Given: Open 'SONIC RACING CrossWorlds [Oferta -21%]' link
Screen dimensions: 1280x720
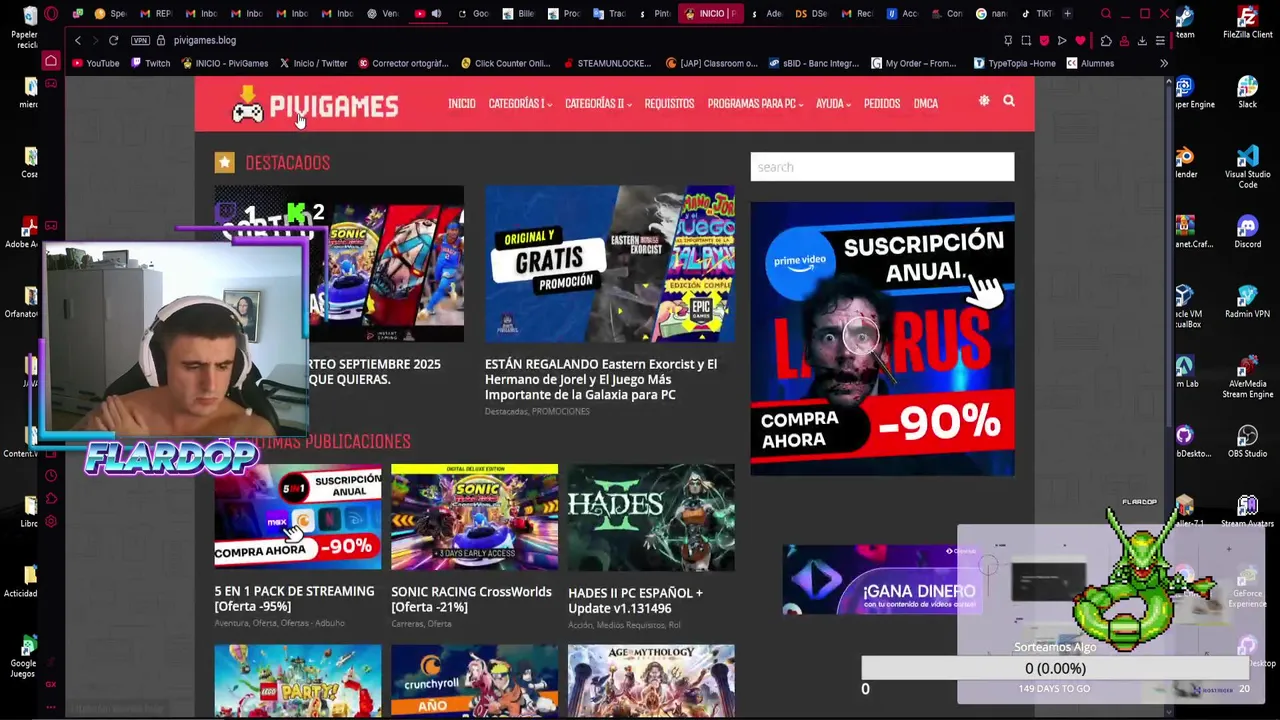Looking at the screenshot, I should coord(471,599).
